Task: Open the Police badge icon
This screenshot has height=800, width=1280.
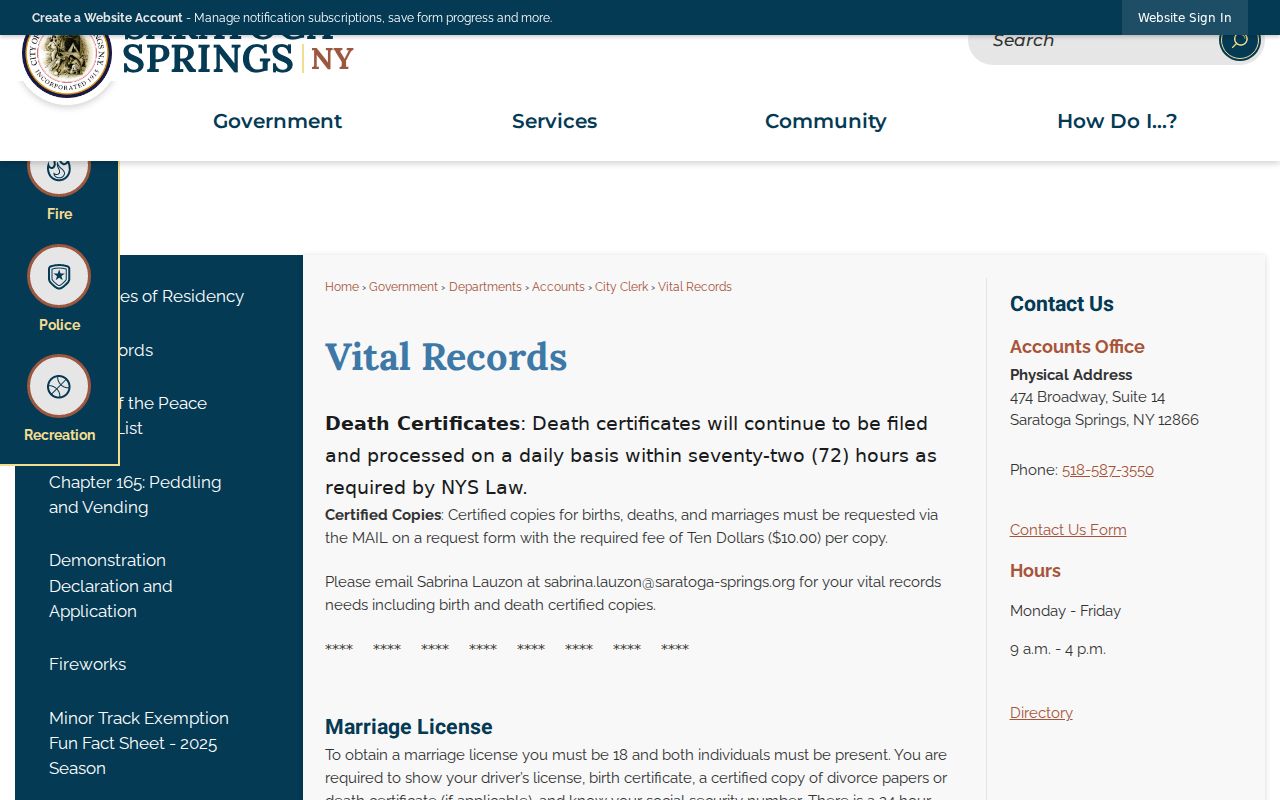Action: pos(59,276)
